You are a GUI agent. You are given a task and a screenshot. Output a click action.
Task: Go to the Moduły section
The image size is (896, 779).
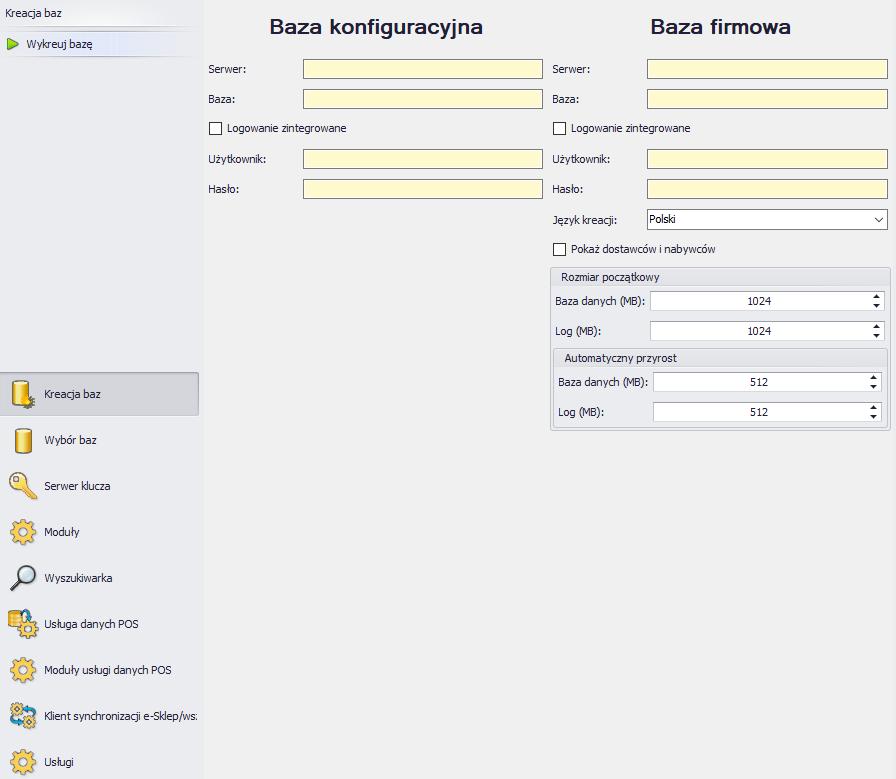pyautogui.click(x=99, y=532)
